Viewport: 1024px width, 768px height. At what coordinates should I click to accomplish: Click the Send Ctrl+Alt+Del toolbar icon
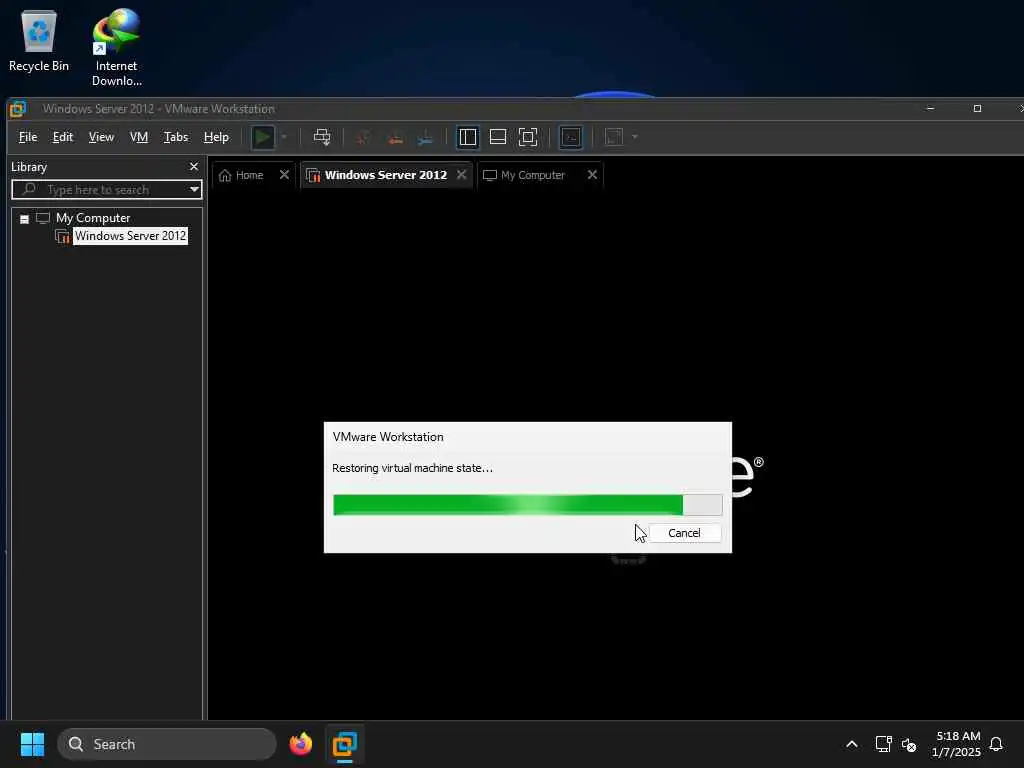(322, 137)
